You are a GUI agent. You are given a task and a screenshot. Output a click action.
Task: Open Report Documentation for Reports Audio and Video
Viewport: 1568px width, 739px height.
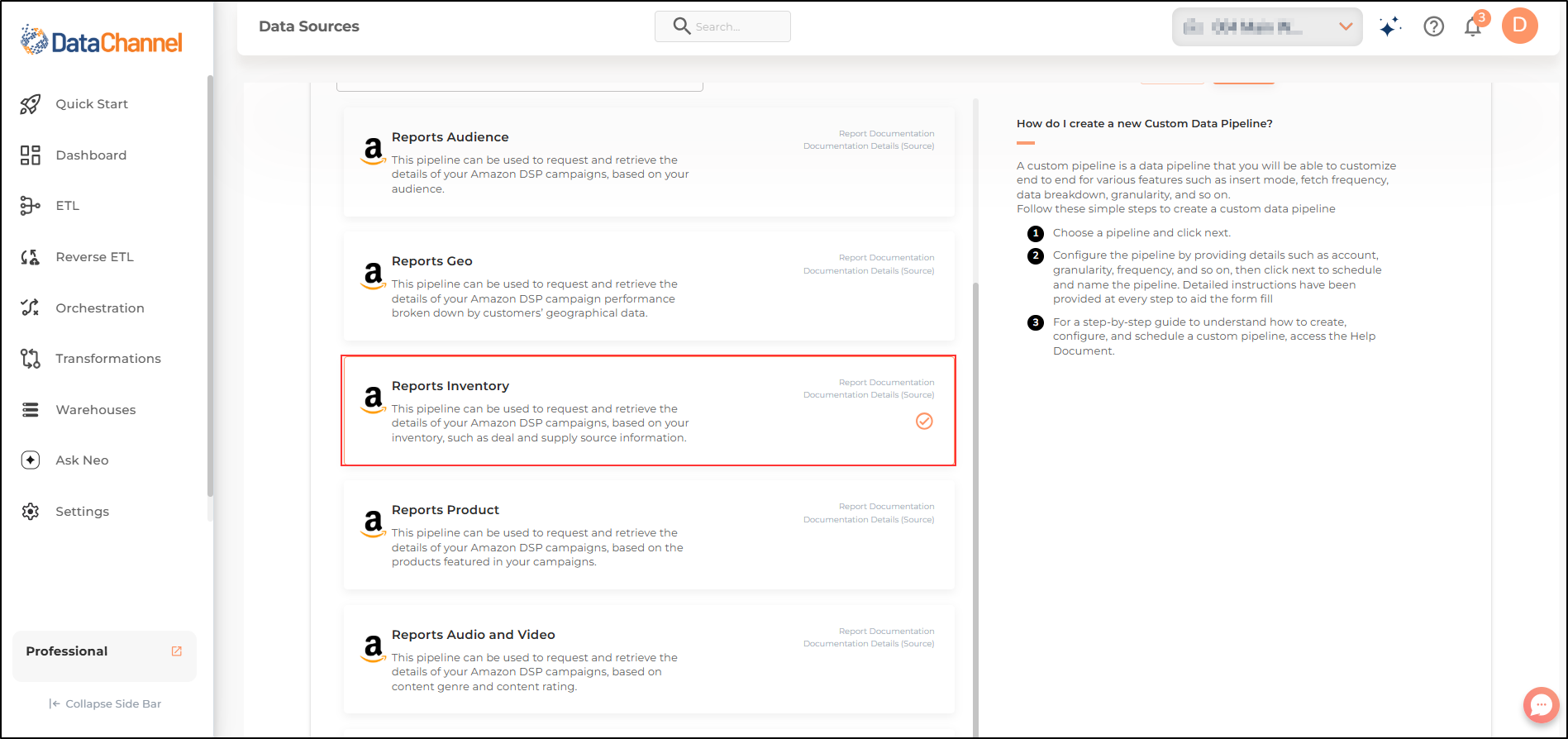tap(886, 632)
